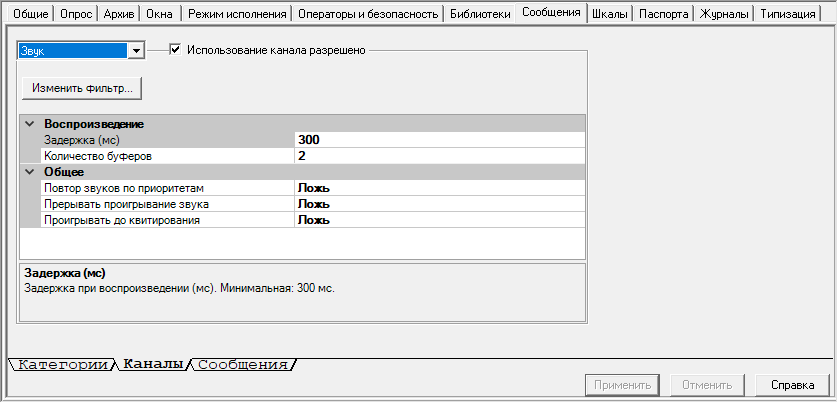Open the Звук channel dropdown

click(137, 51)
